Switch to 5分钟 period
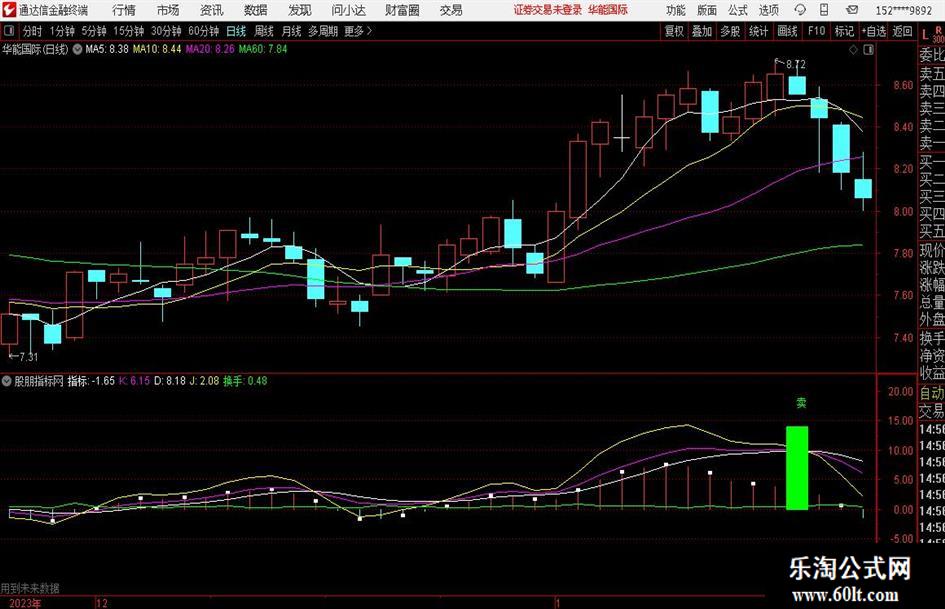This screenshot has height=609, width=945. pyautogui.click(x=94, y=31)
